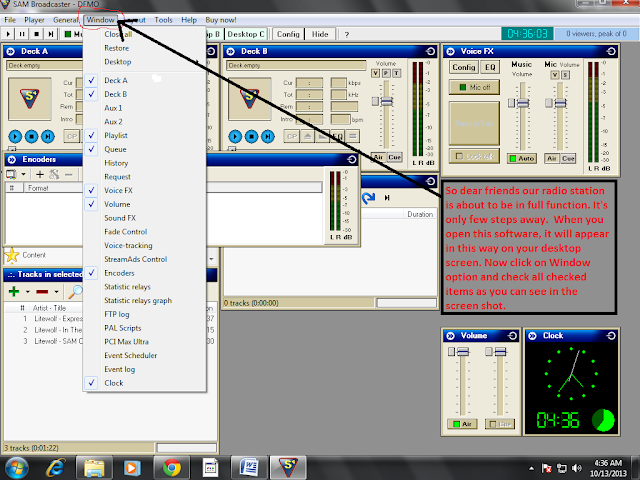Toggle the Mic off button in Voice FX
The width and height of the screenshot is (640, 480).
pyautogui.click(x=474, y=87)
